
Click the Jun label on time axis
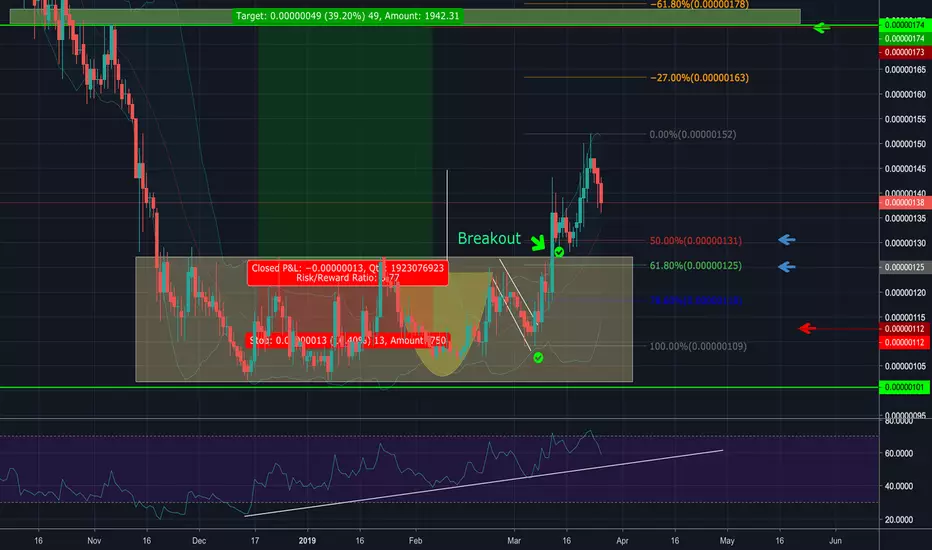(x=835, y=540)
